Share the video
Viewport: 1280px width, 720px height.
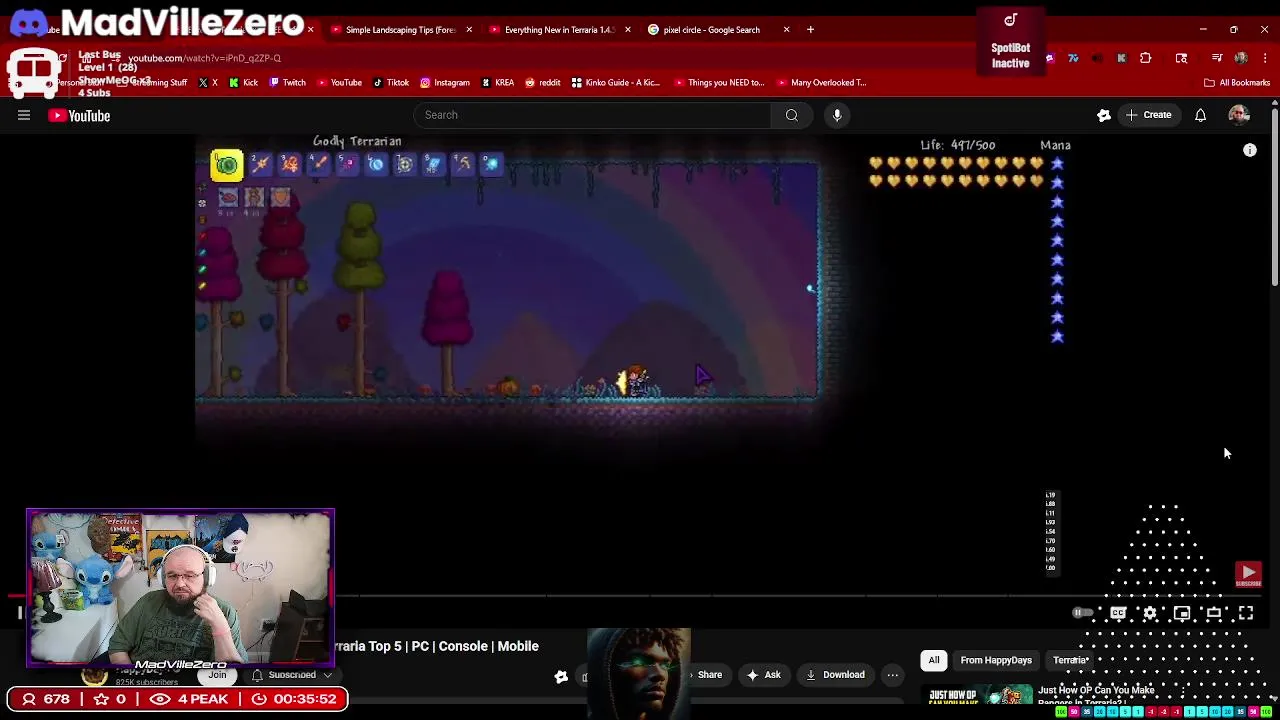[709, 675]
